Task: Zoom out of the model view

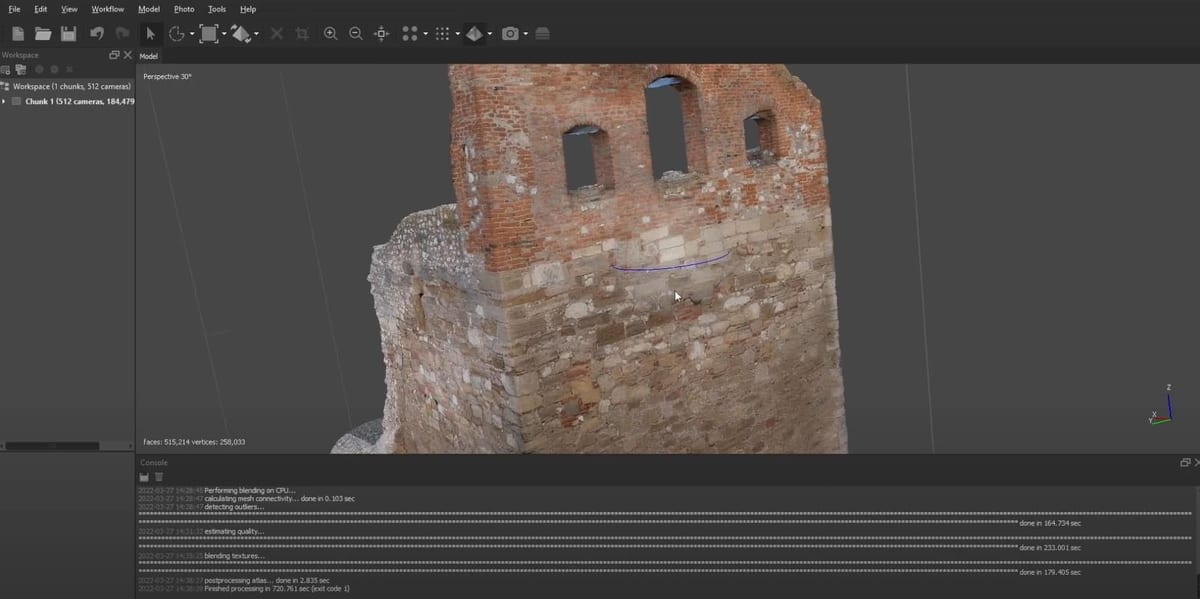Action: (x=355, y=34)
